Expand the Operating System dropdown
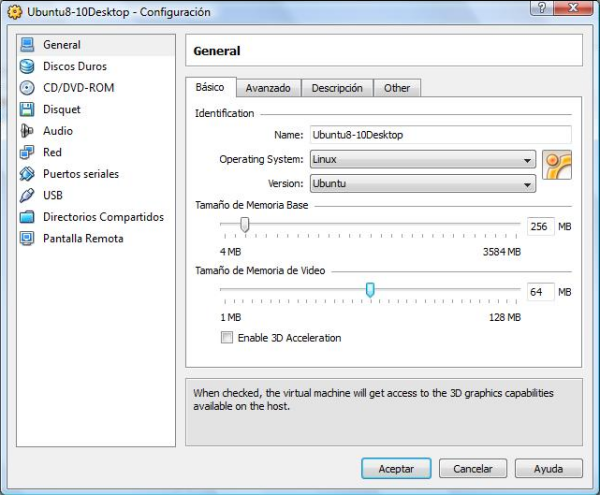The image size is (600, 495). click(x=422, y=160)
